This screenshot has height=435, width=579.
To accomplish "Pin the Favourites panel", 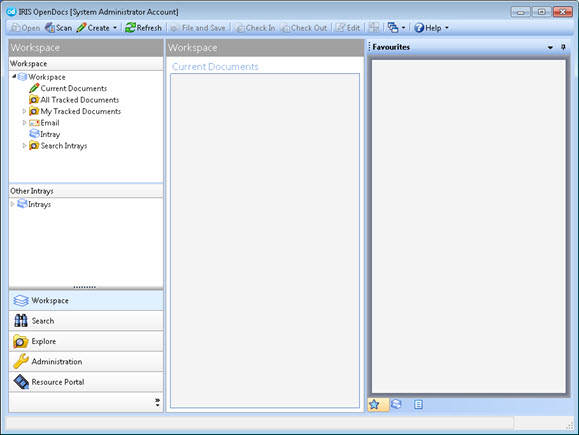I will [x=563, y=47].
